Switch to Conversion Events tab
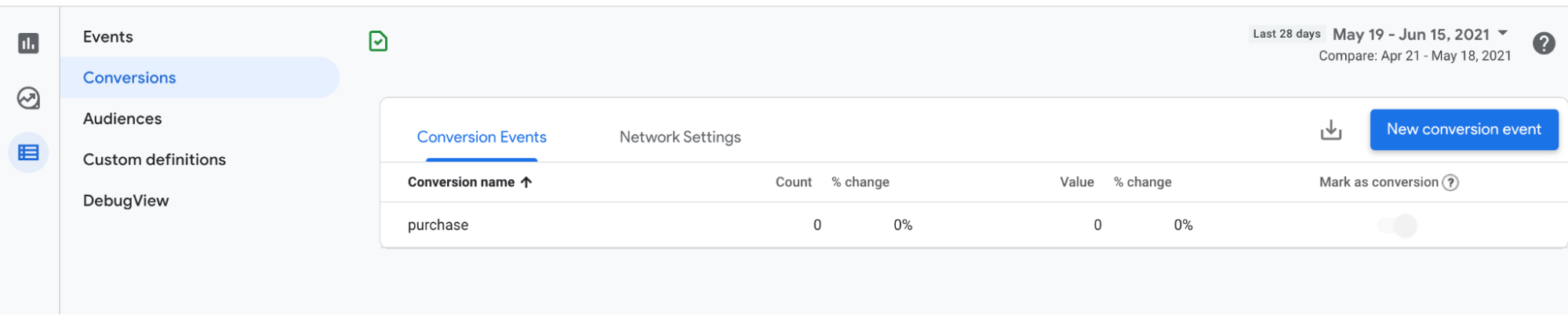Image resolution: width=1568 pixels, height=315 pixels. [482, 137]
